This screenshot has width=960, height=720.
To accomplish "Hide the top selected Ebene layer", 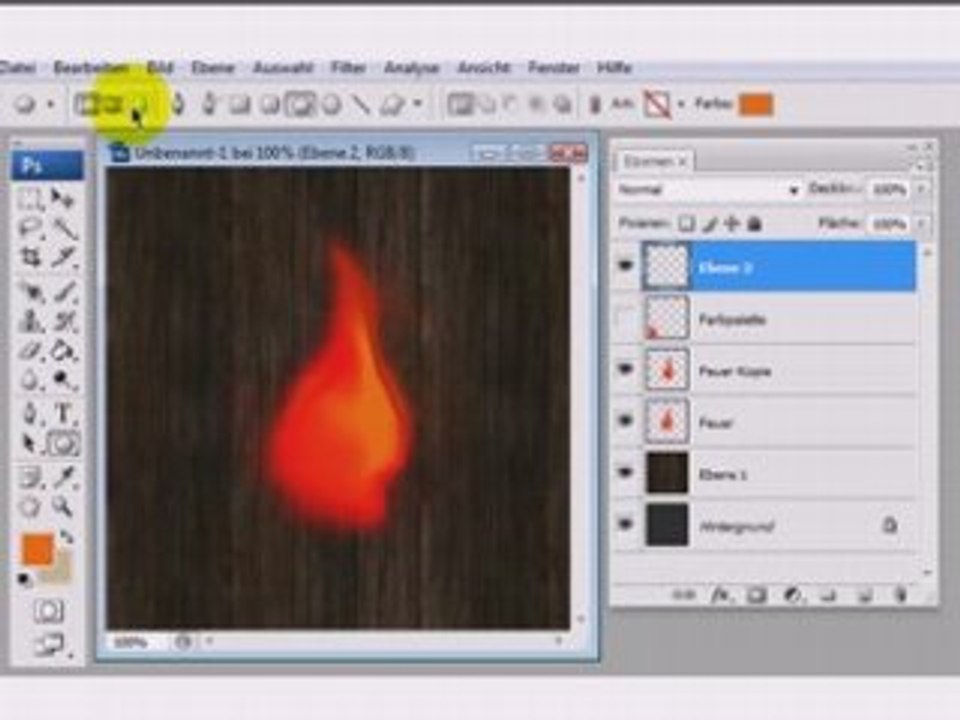I will (626, 266).
